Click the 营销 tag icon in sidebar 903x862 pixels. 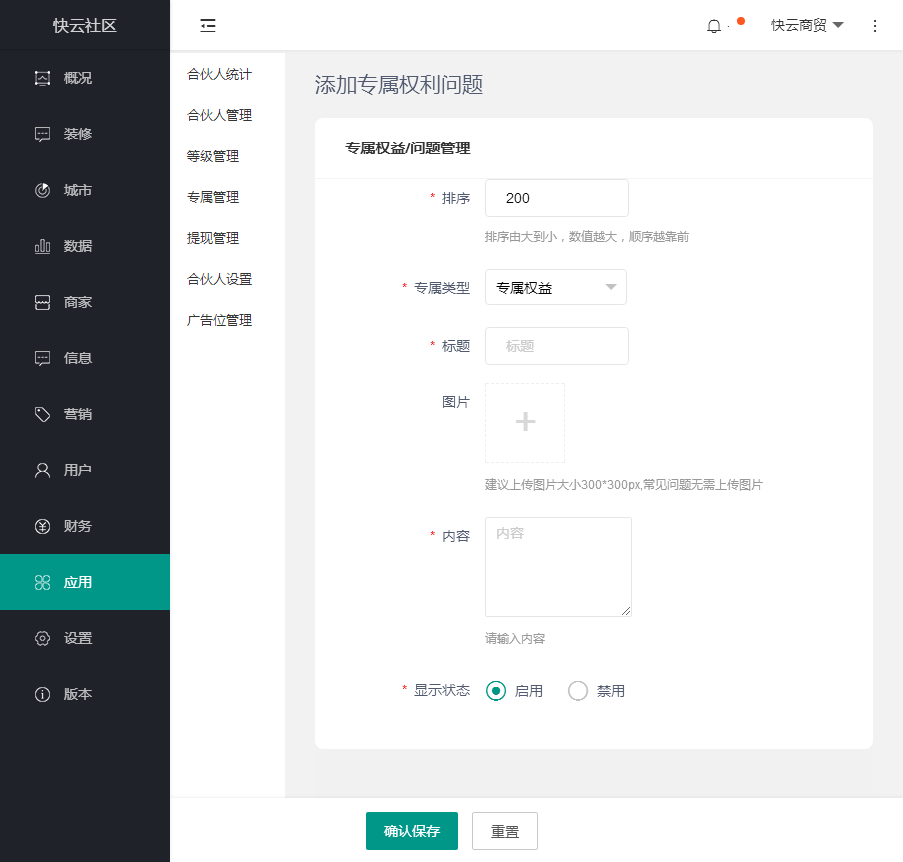tap(42, 414)
